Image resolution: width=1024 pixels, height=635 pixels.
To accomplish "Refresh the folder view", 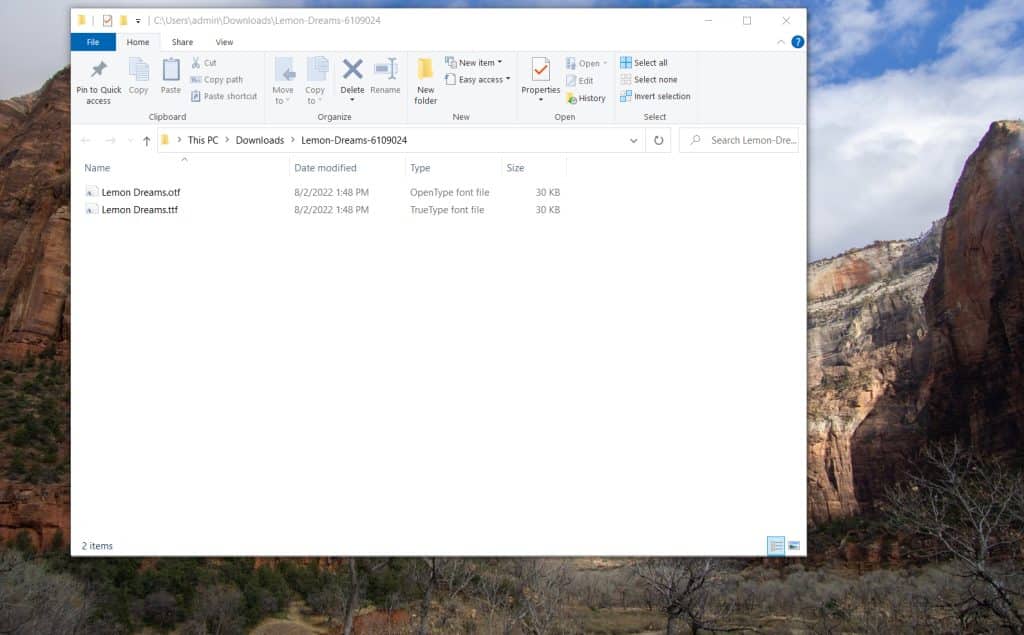I will pos(658,140).
